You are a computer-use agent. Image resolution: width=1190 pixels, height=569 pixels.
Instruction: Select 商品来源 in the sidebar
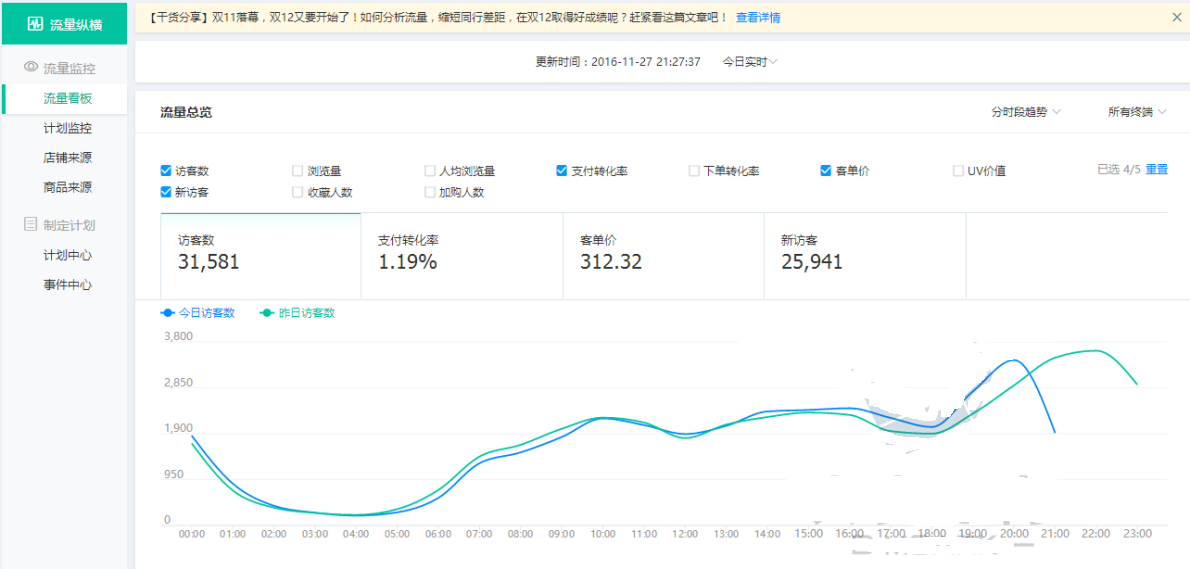point(67,187)
